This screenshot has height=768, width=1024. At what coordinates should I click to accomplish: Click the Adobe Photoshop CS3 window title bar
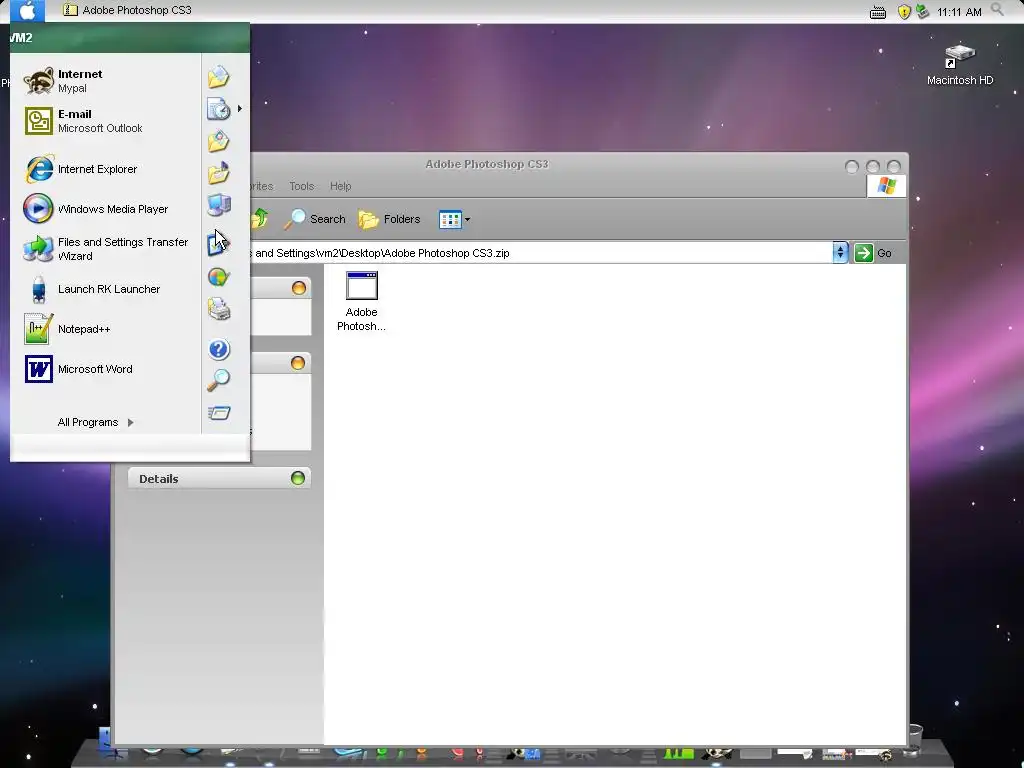[487, 164]
